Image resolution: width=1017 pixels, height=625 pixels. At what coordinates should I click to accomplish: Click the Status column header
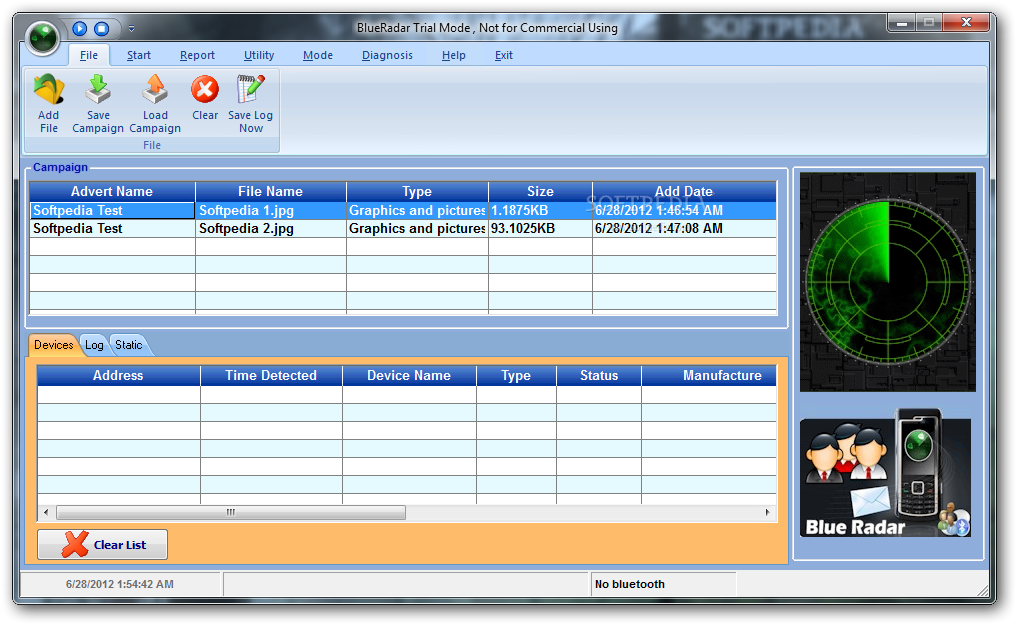click(599, 375)
